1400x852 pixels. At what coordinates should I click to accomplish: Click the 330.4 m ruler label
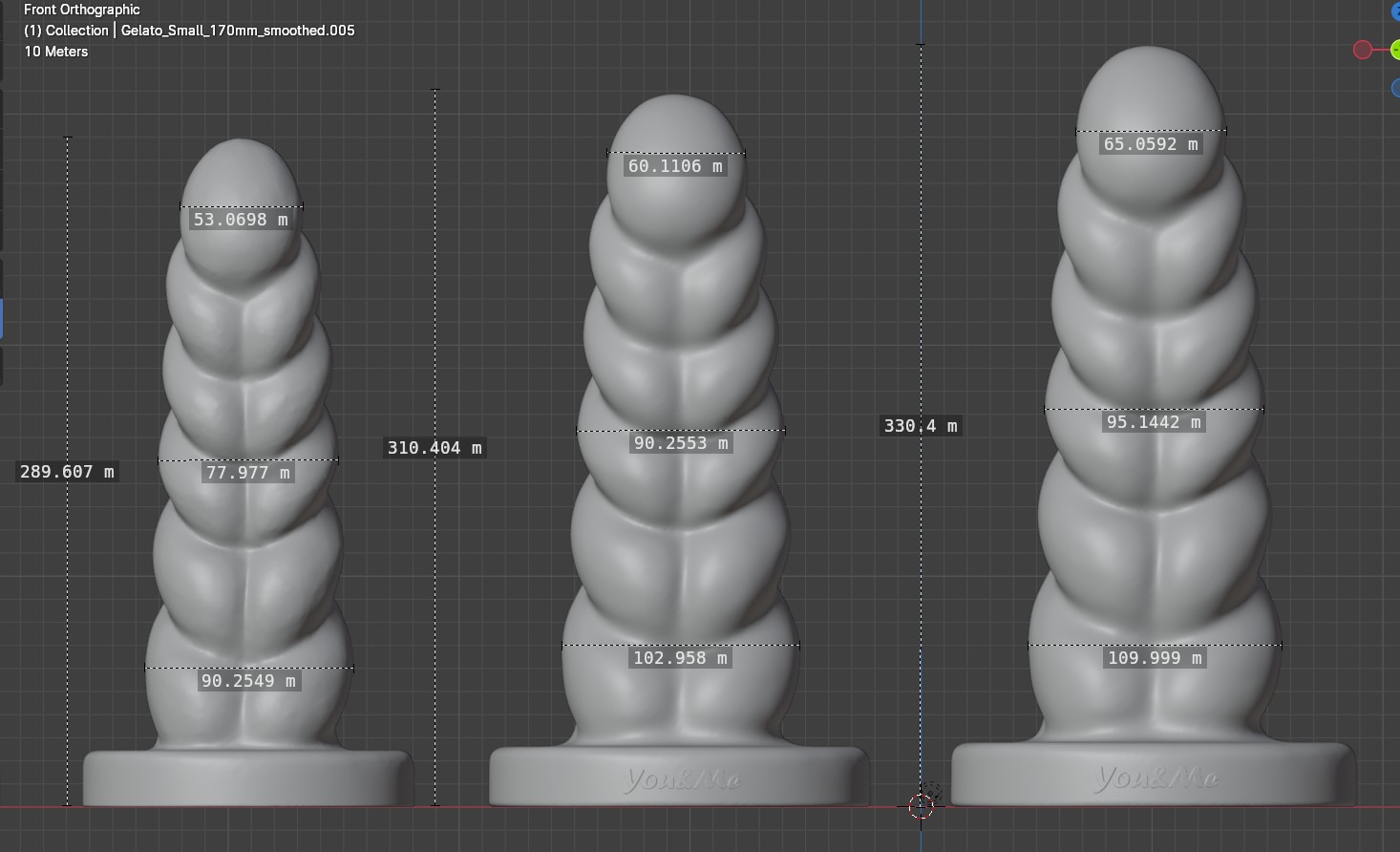(921, 426)
